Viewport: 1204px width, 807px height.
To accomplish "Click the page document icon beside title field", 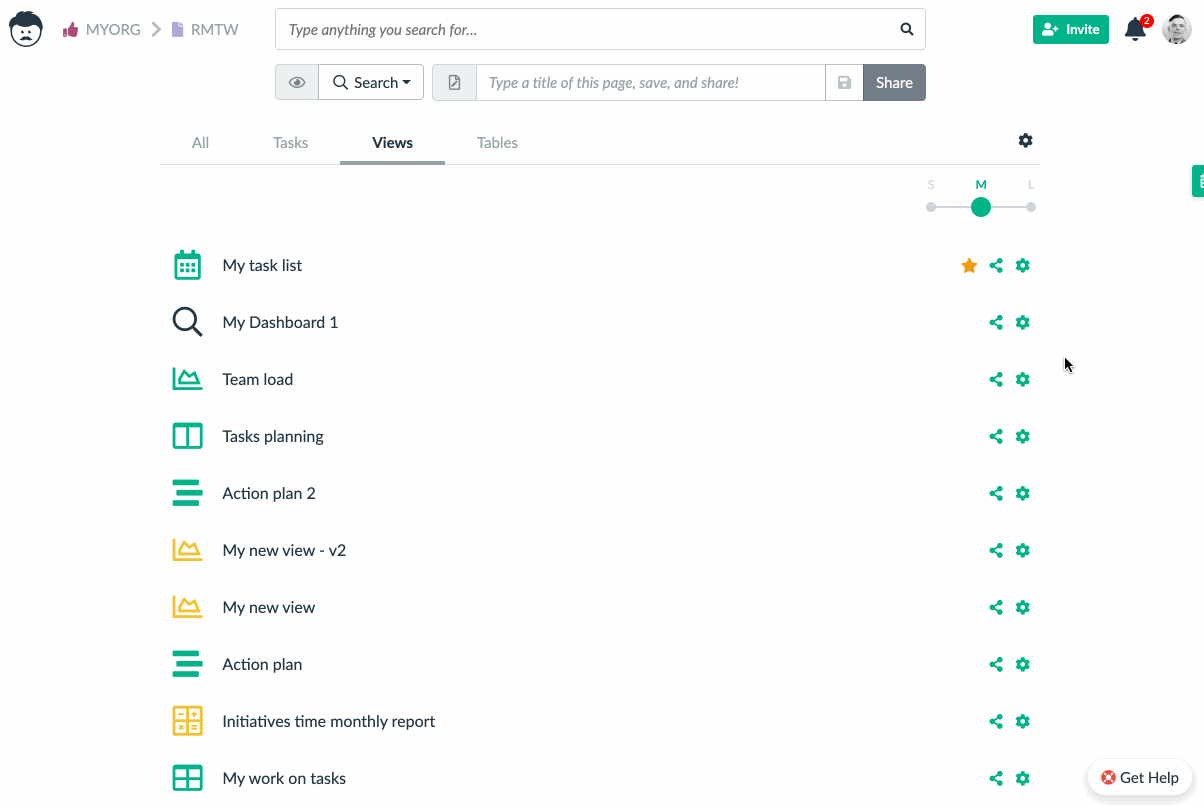I will tap(454, 83).
